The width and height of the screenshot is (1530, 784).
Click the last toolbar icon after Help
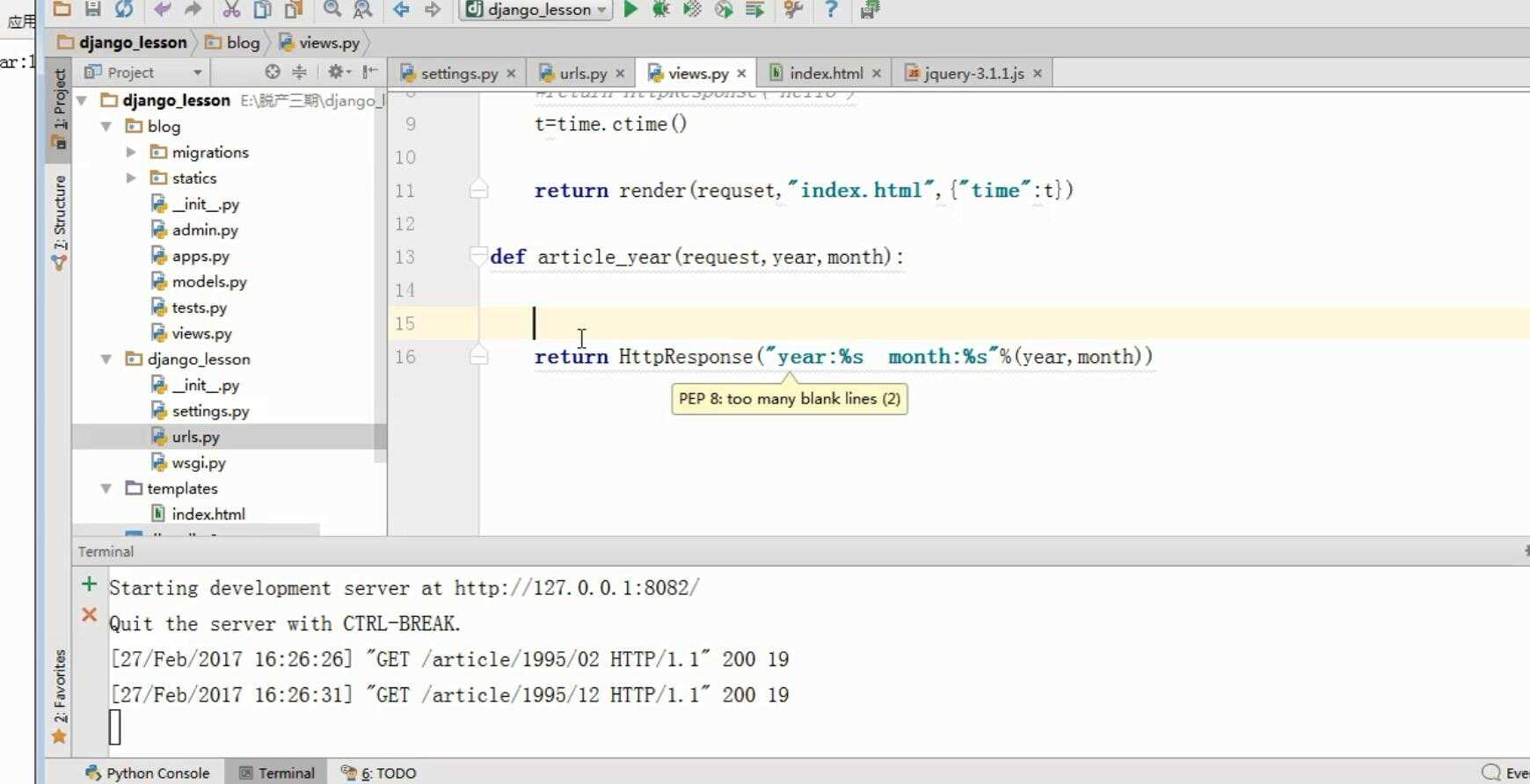[x=870, y=9]
